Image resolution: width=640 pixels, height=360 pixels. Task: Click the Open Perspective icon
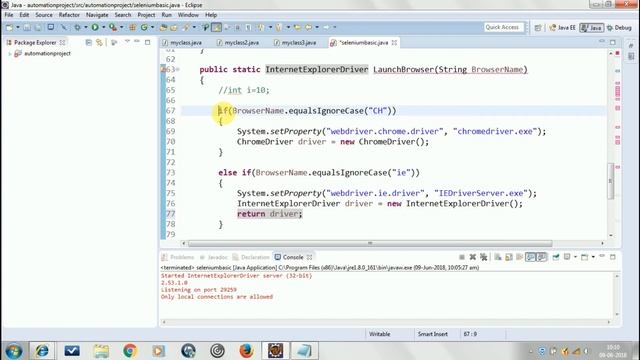(x=538, y=27)
